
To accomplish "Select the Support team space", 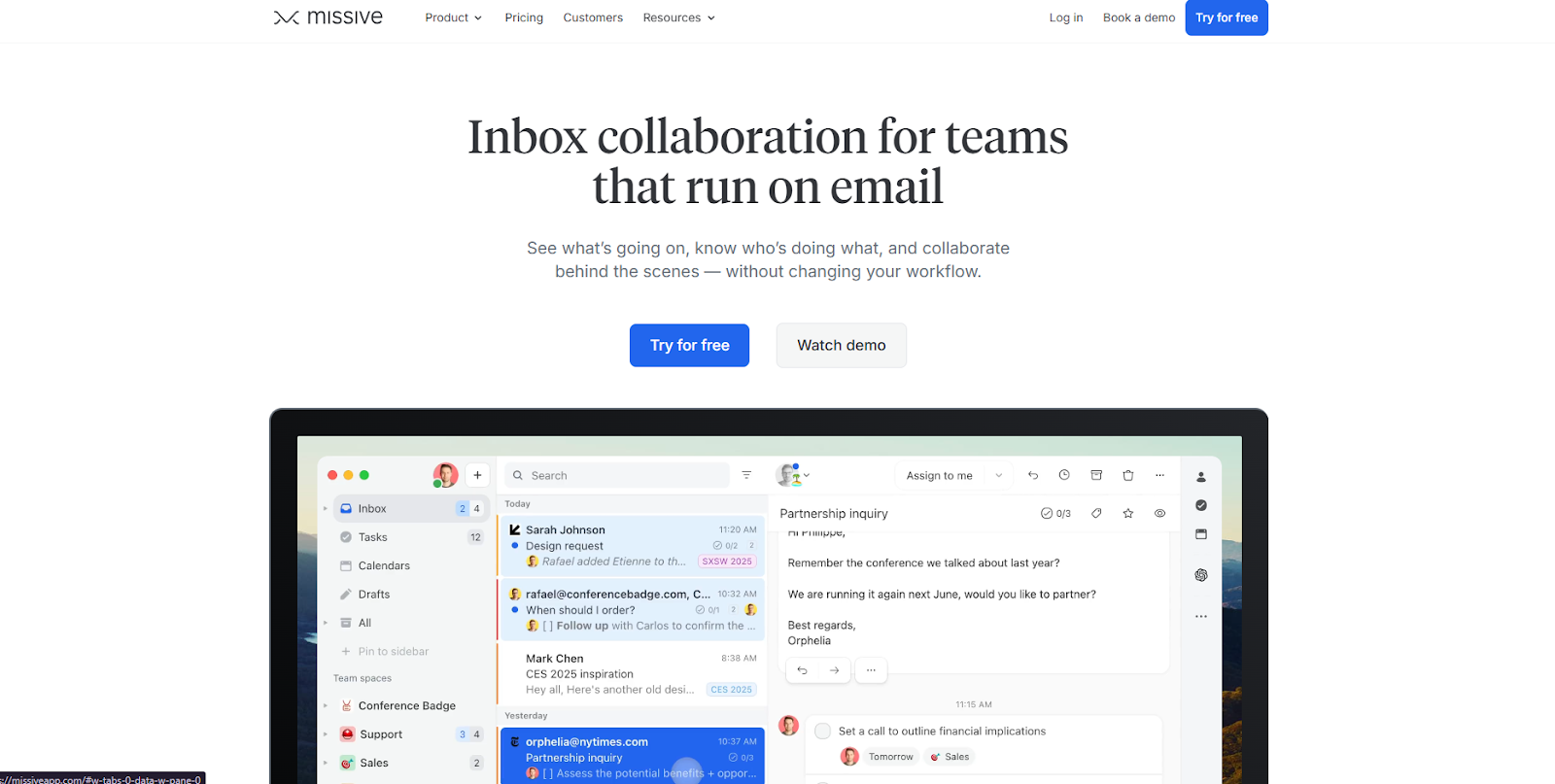I will (381, 734).
